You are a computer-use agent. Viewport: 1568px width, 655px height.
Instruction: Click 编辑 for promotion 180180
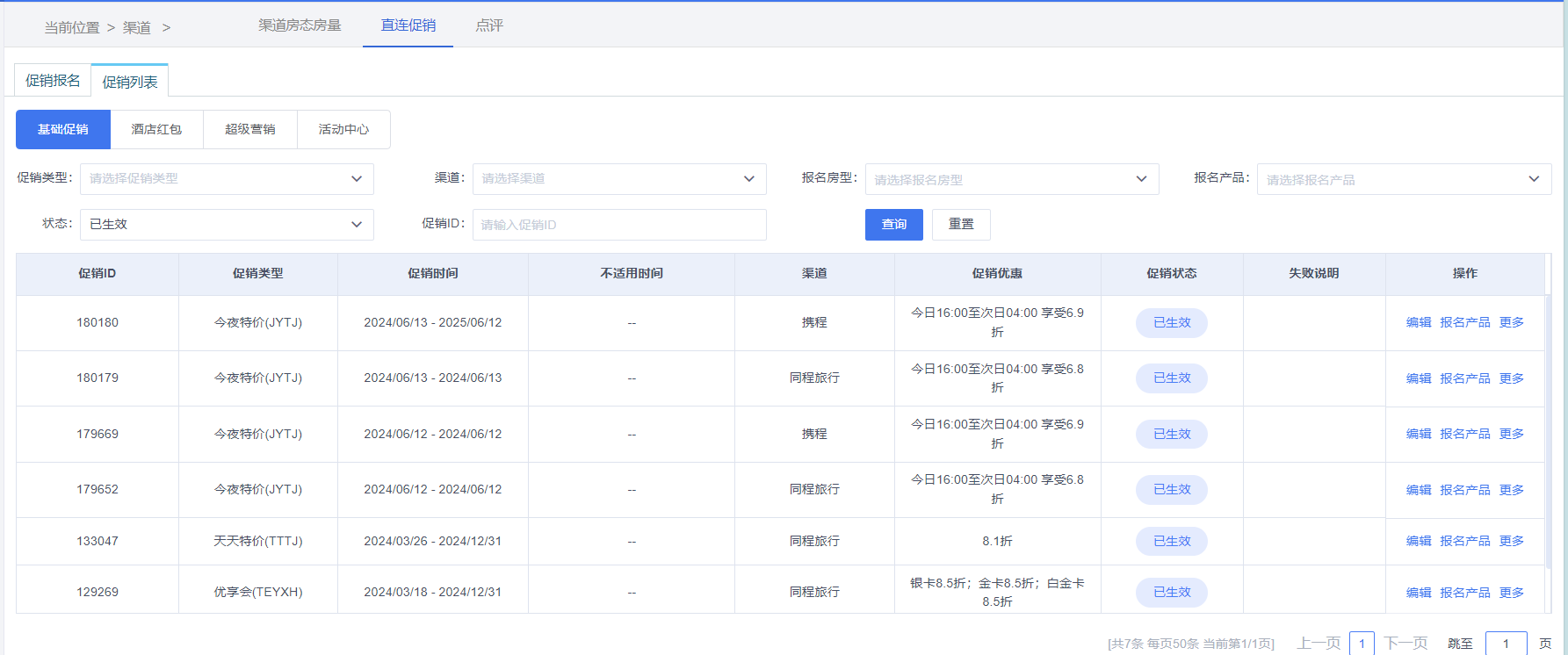(1418, 323)
